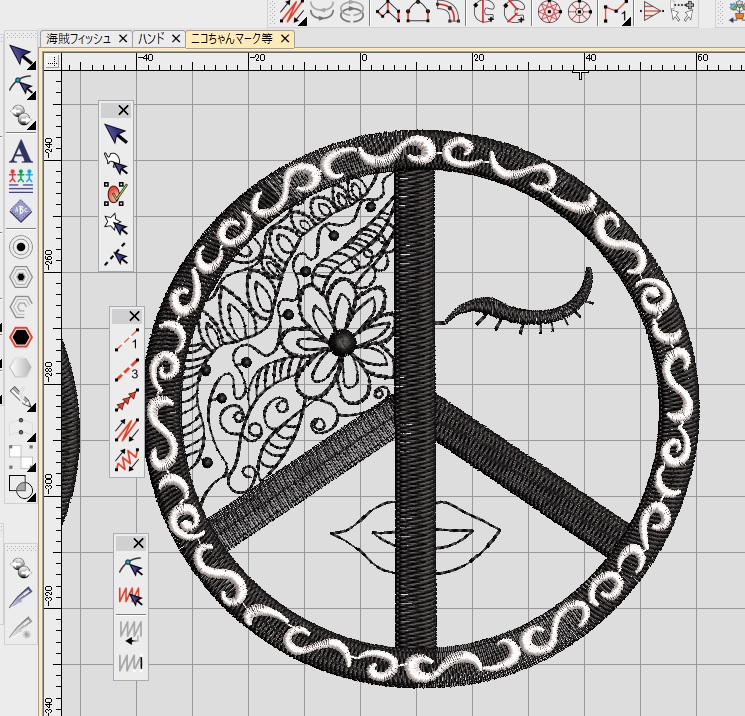Select the red zigzag stitch tool in palette

coord(127,460)
